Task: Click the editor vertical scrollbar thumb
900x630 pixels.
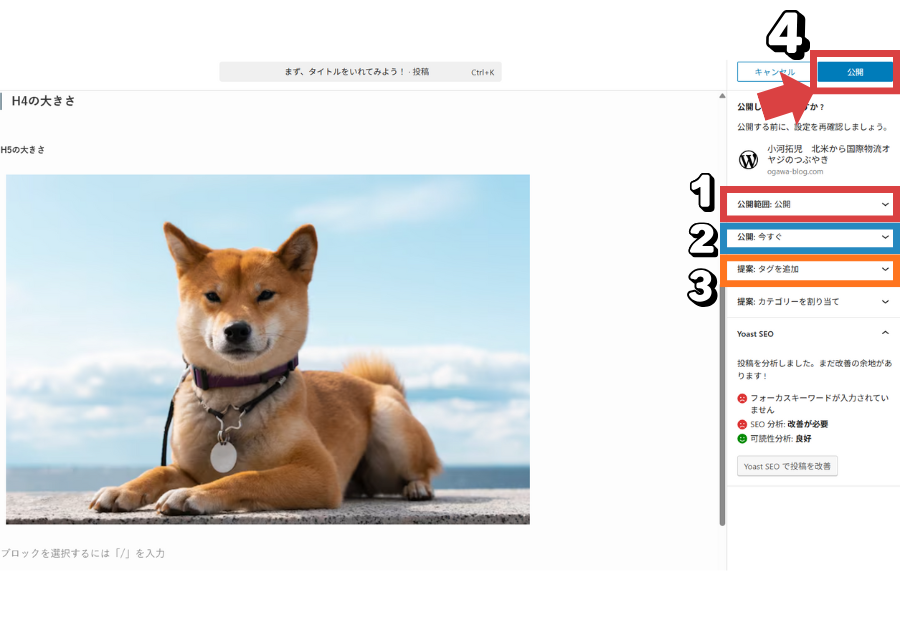Action: pyautogui.click(x=722, y=300)
